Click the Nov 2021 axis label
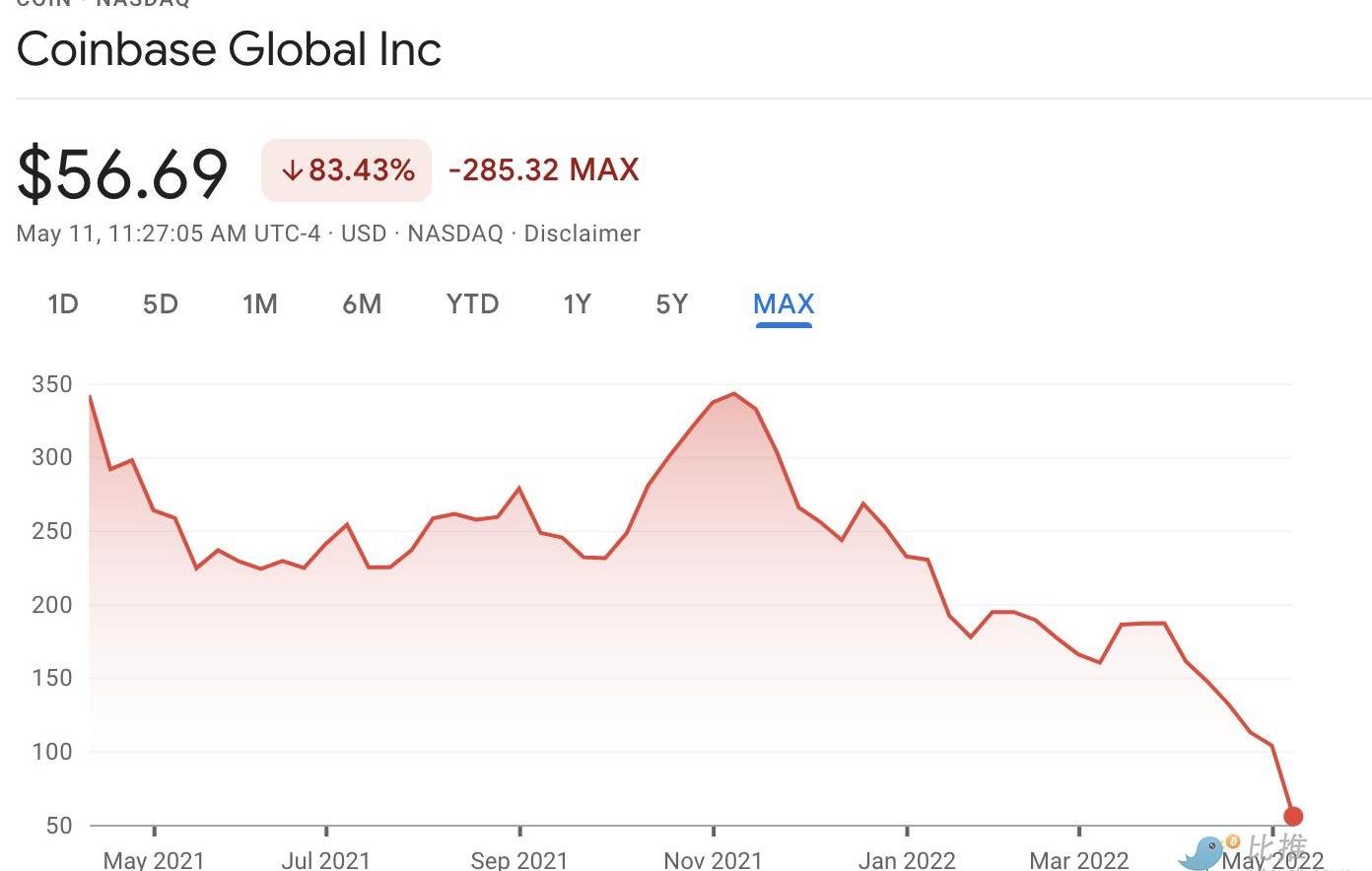Screen dimensions: 1372x871 click(x=713, y=860)
